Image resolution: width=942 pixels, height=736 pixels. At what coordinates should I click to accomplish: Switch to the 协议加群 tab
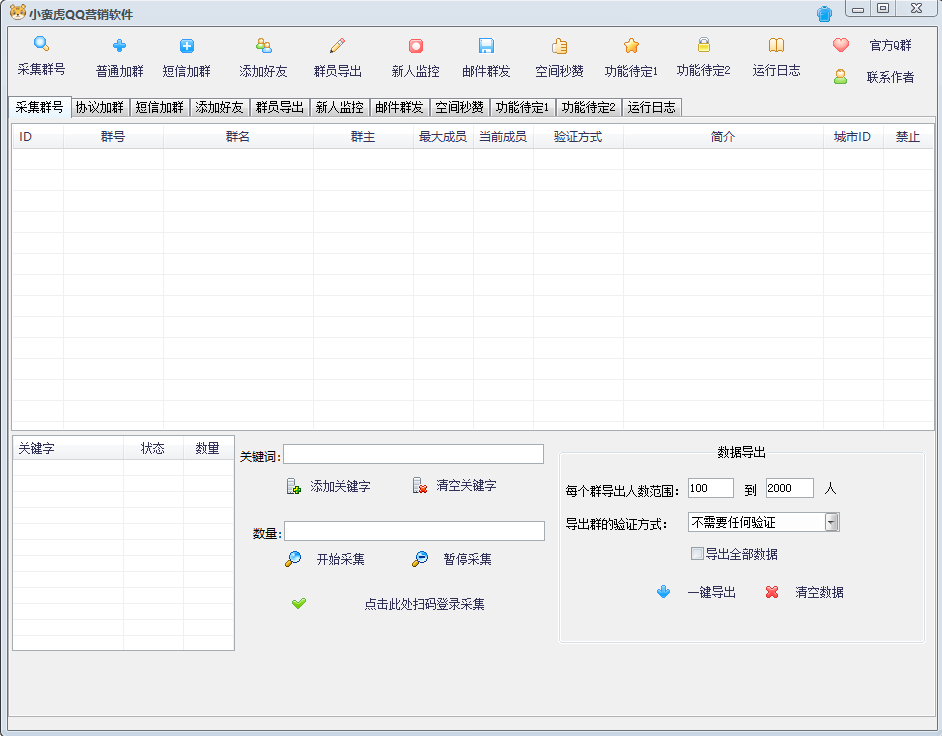pos(99,108)
